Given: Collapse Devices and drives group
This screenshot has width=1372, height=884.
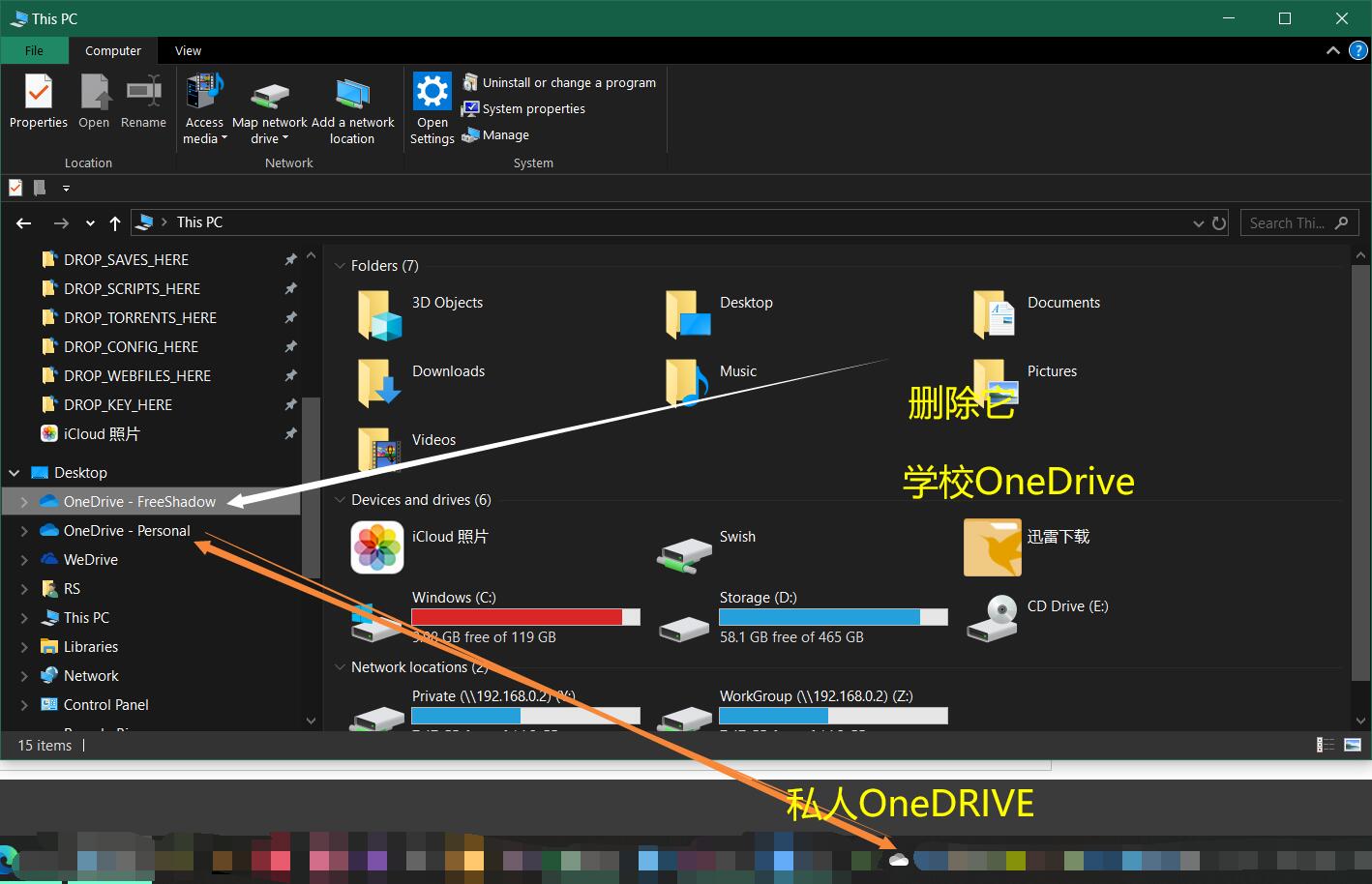Looking at the screenshot, I should click(340, 500).
